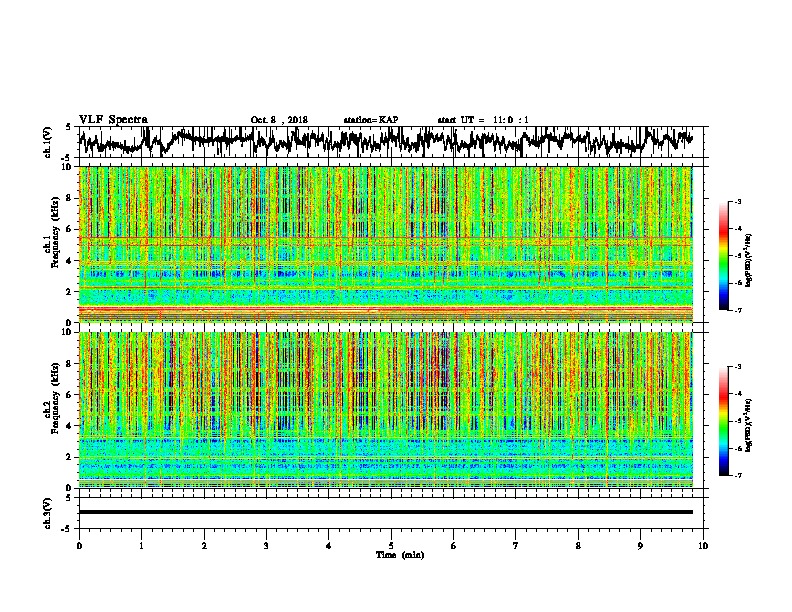Click the time axis tick label "1"

[141, 546]
